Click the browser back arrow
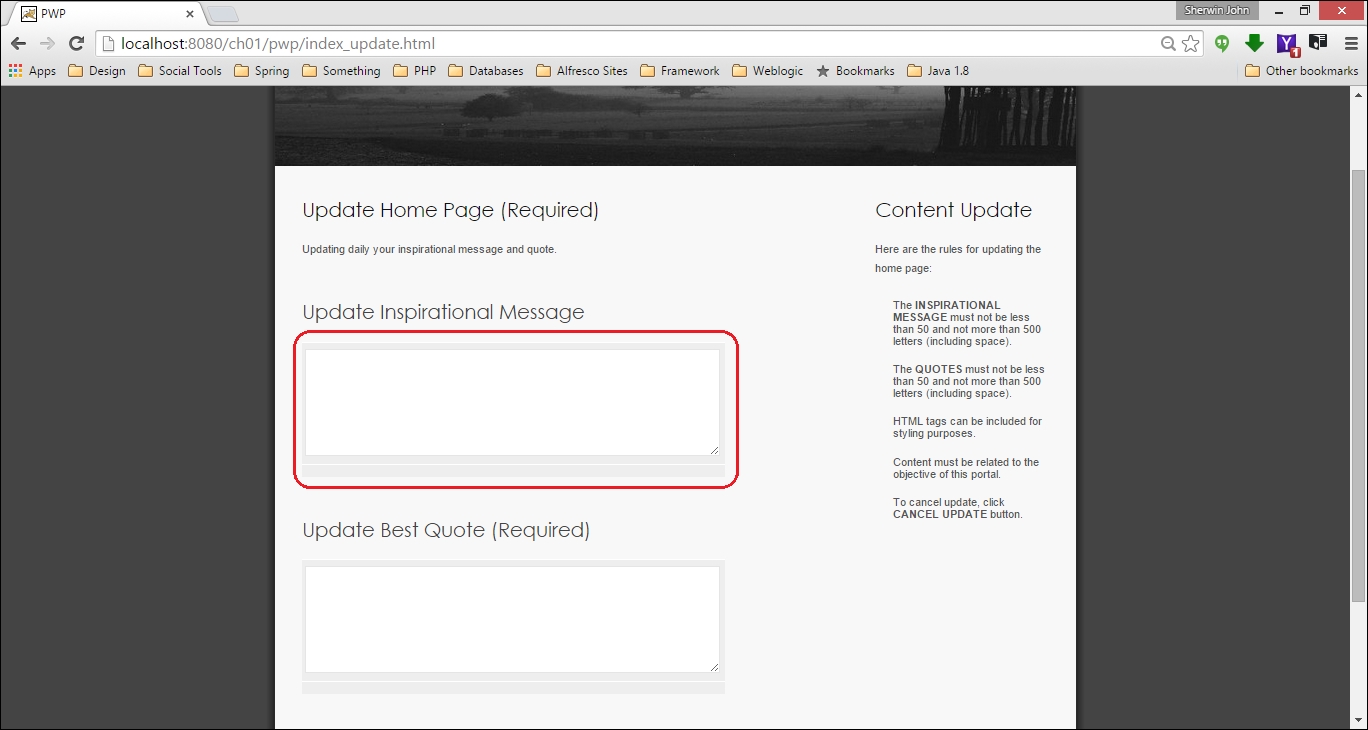 pyautogui.click(x=18, y=44)
